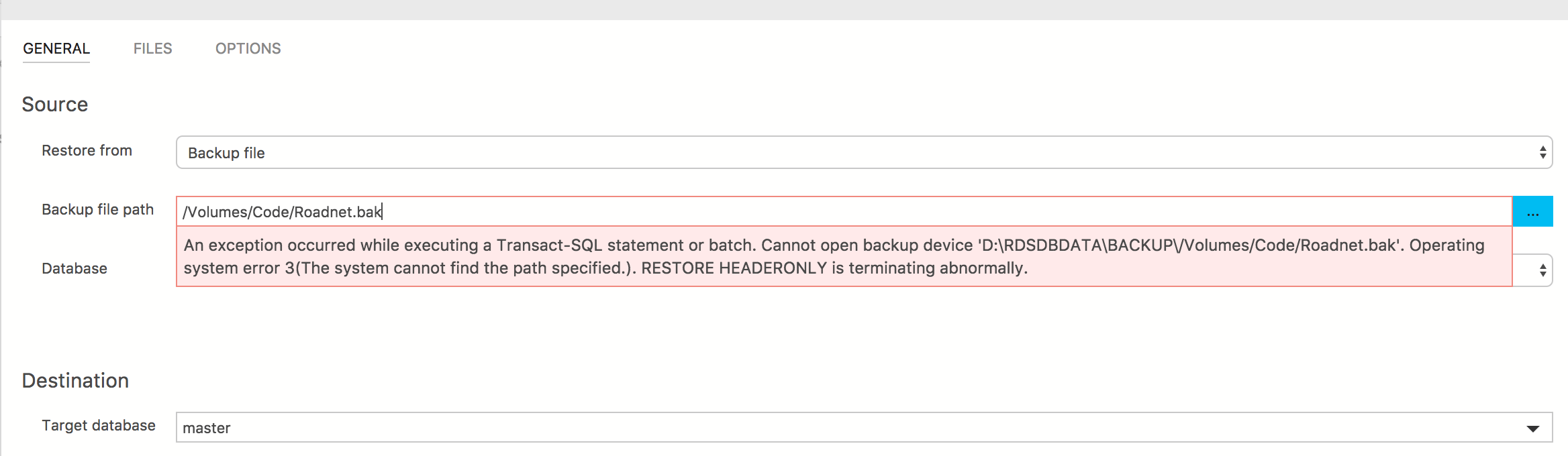Click the Database field label

75,268
